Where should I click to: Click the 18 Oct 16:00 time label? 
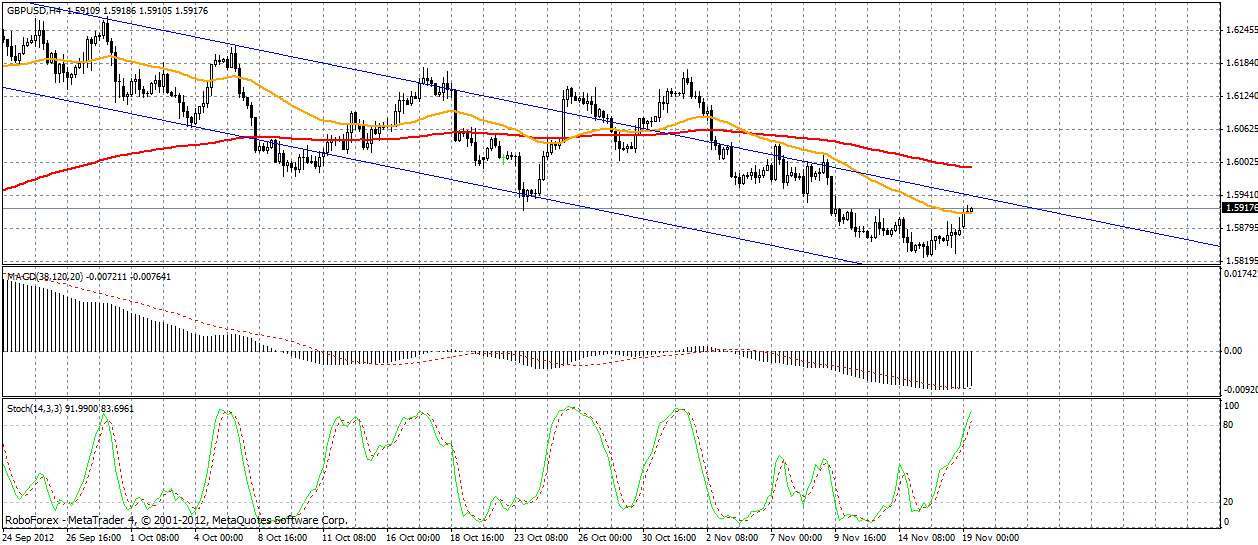(478, 538)
